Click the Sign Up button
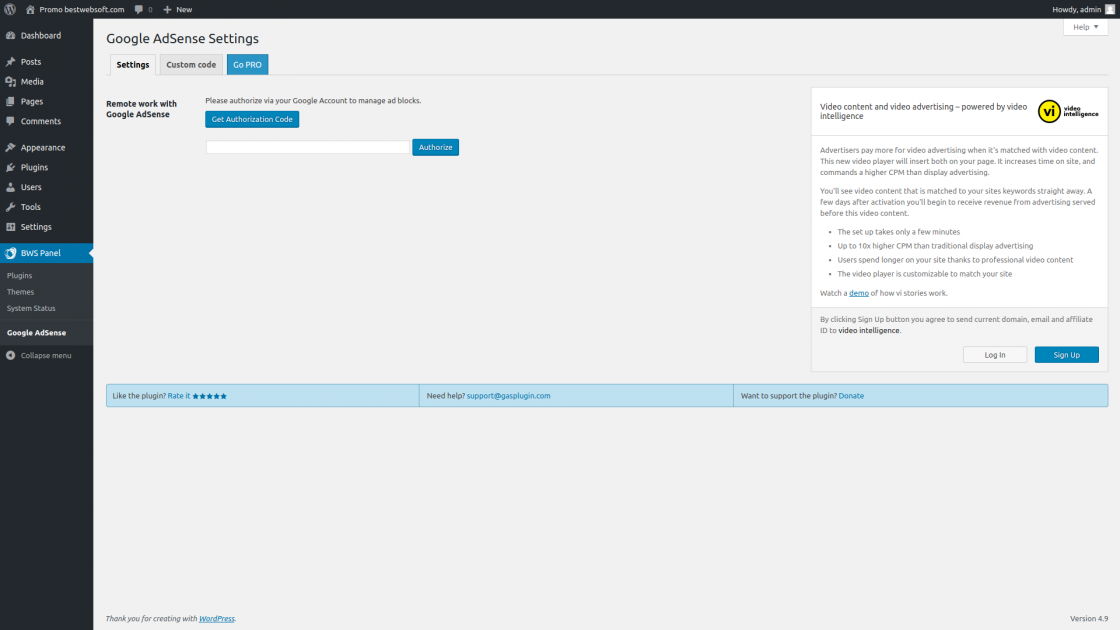 1066,355
